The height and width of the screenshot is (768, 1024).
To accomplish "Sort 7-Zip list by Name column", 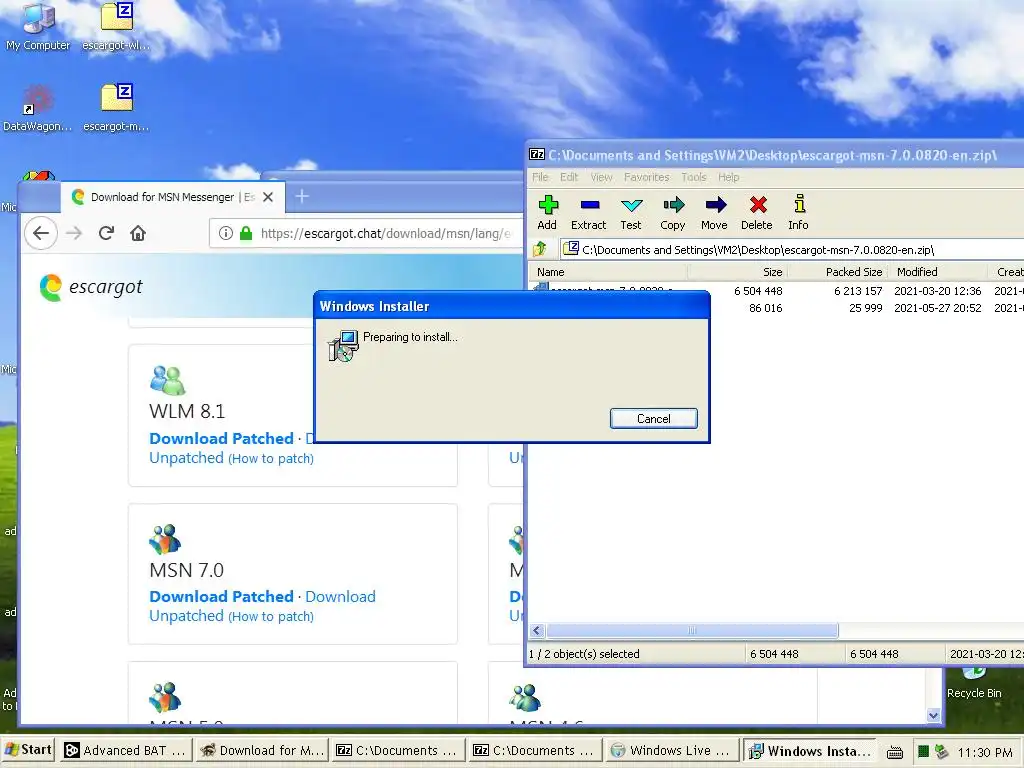I will click(x=609, y=272).
